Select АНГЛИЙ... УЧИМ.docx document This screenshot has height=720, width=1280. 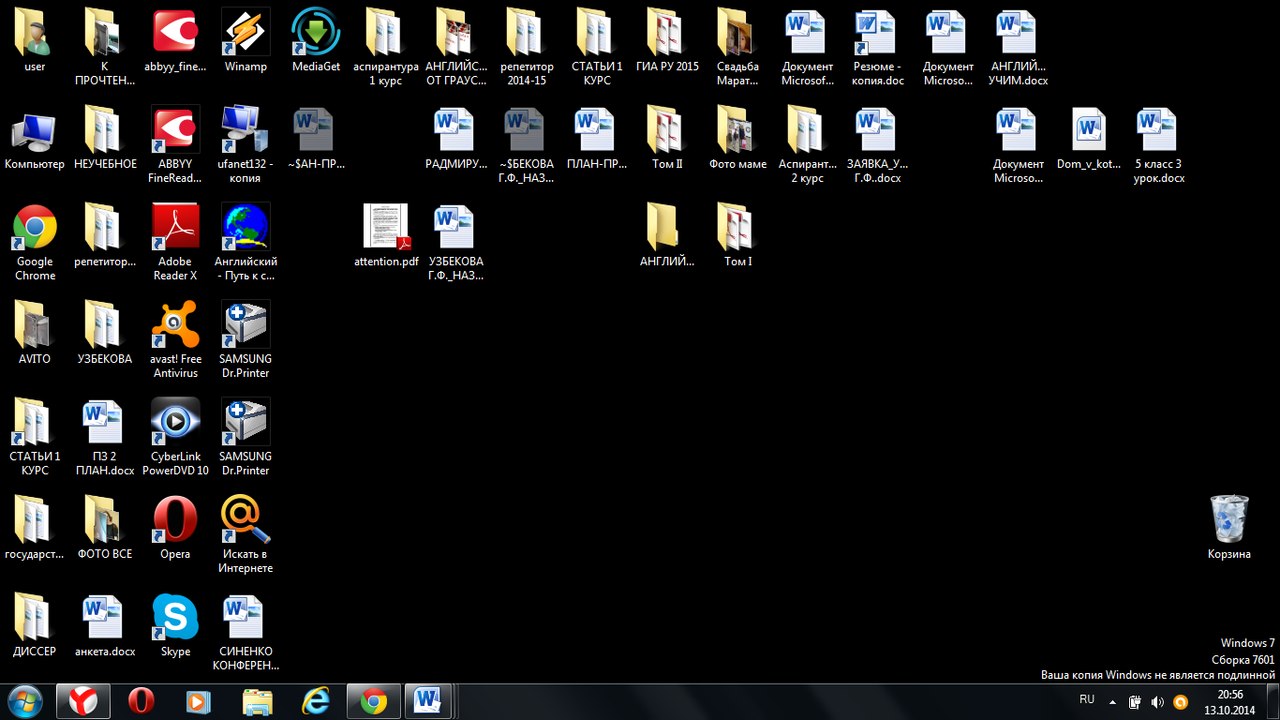pos(1019,46)
